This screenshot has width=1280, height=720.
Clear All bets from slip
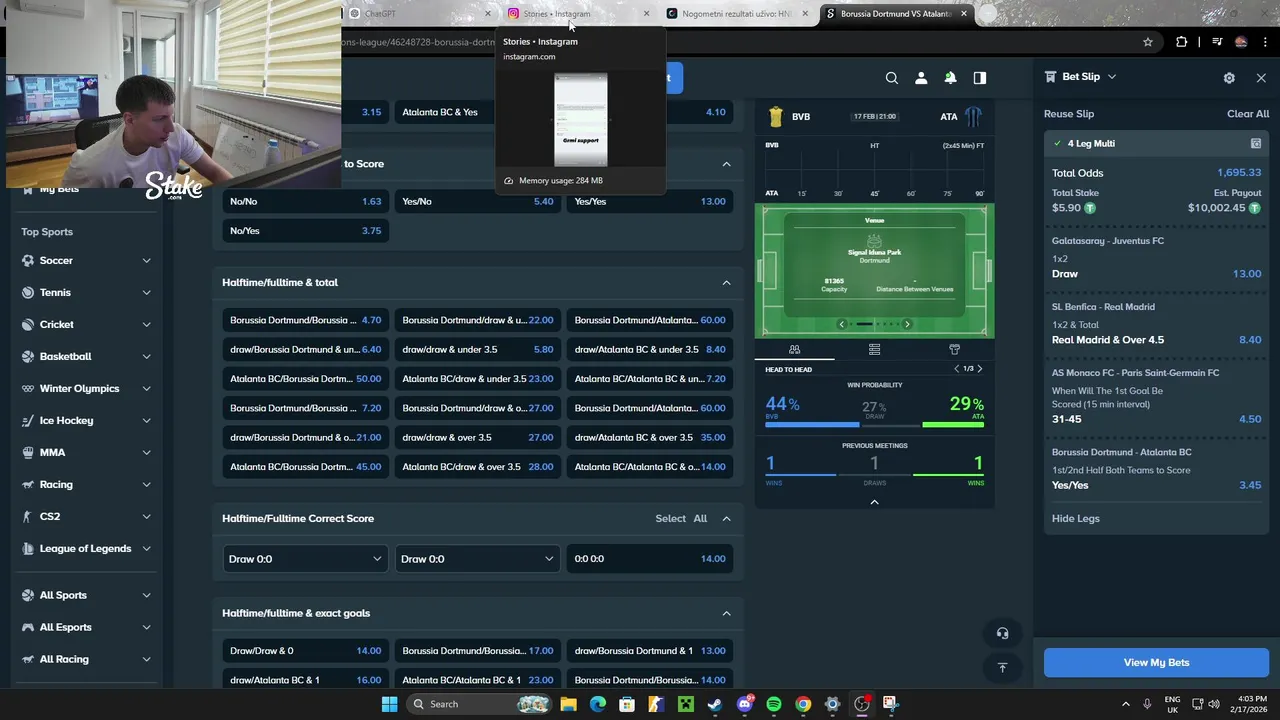click(1248, 114)
